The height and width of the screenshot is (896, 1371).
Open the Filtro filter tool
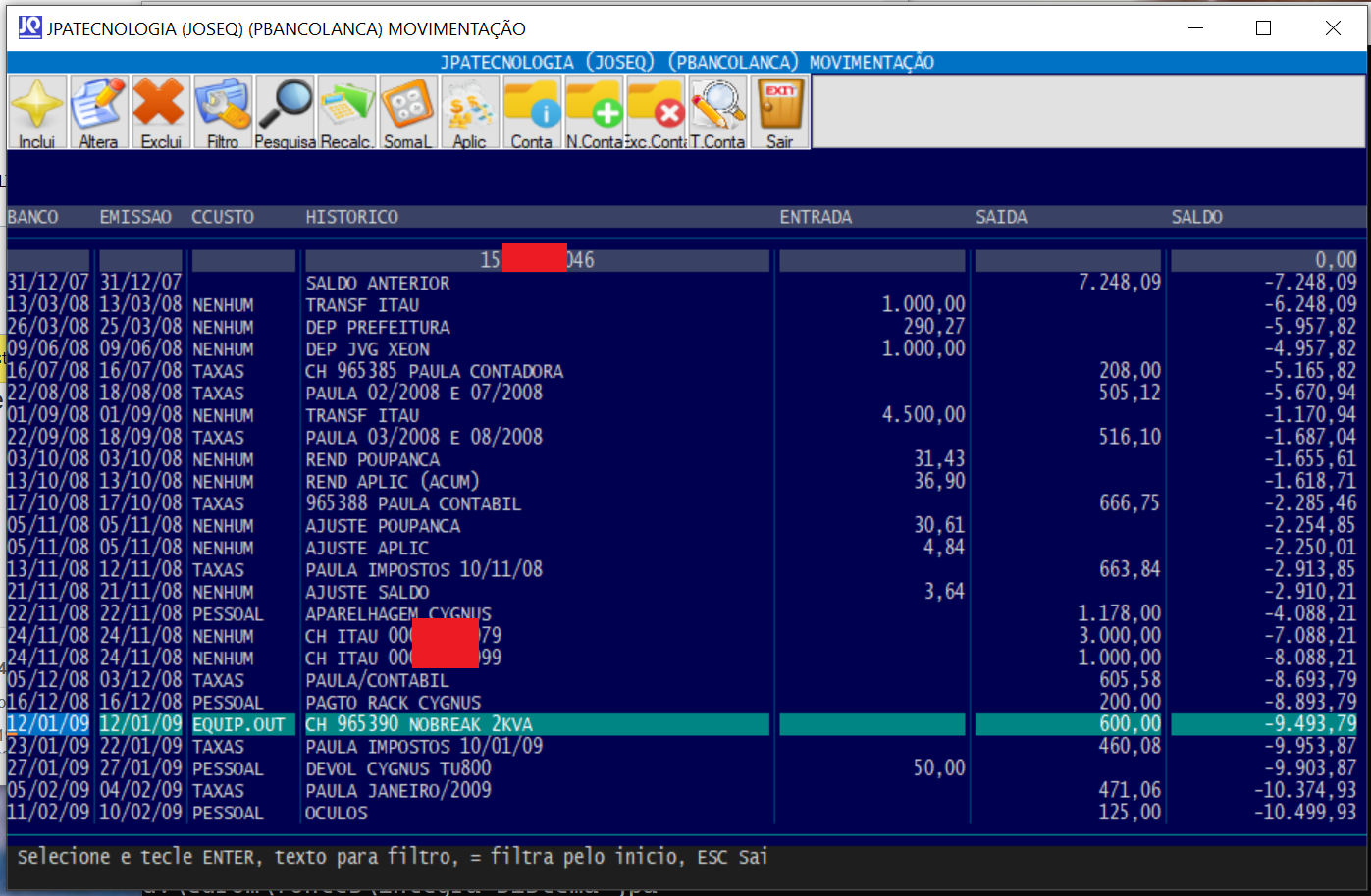point(223,111)
